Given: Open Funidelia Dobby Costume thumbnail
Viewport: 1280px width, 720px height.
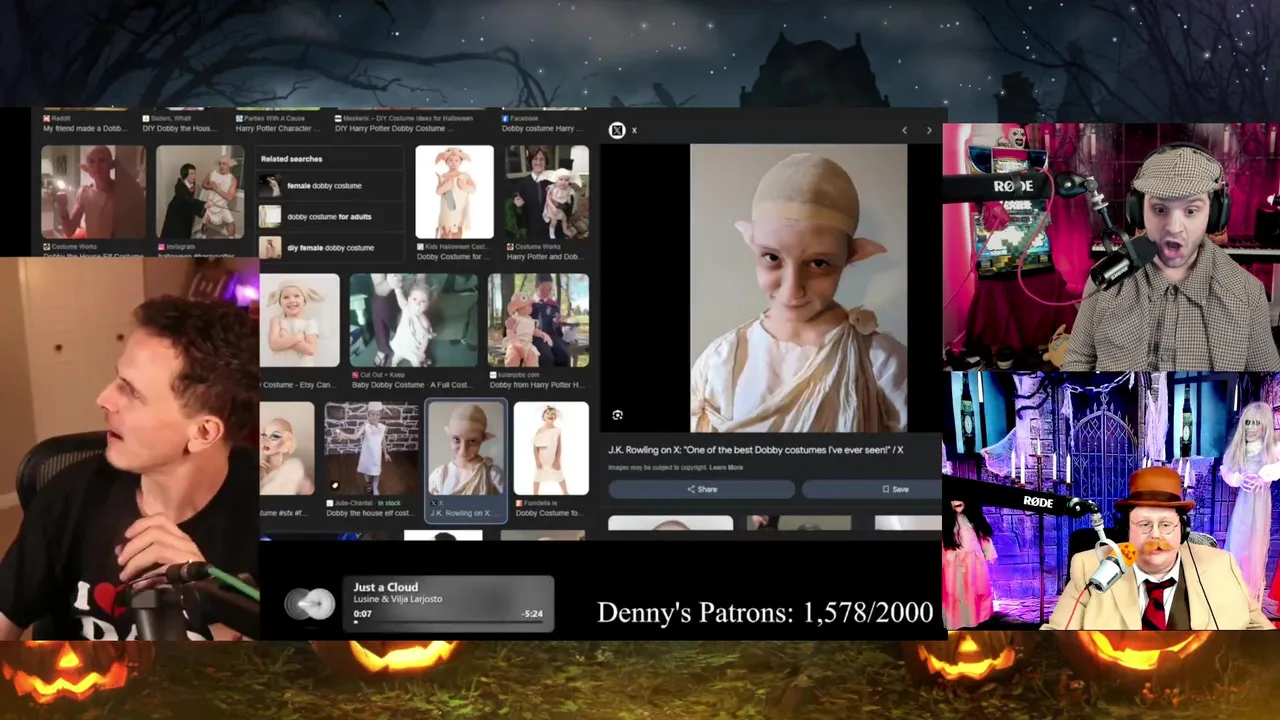Looking at the screenshot, I should (551, 449).
